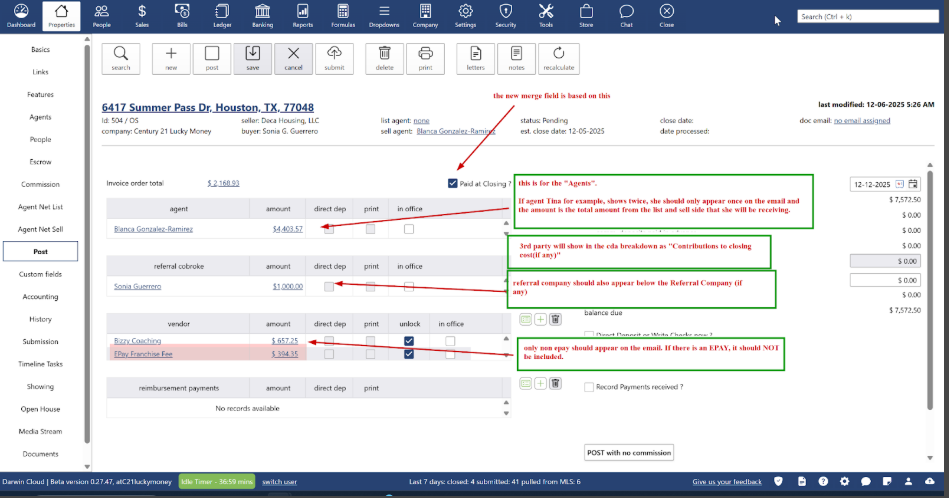Click the save toolbar button

[252, 58]
